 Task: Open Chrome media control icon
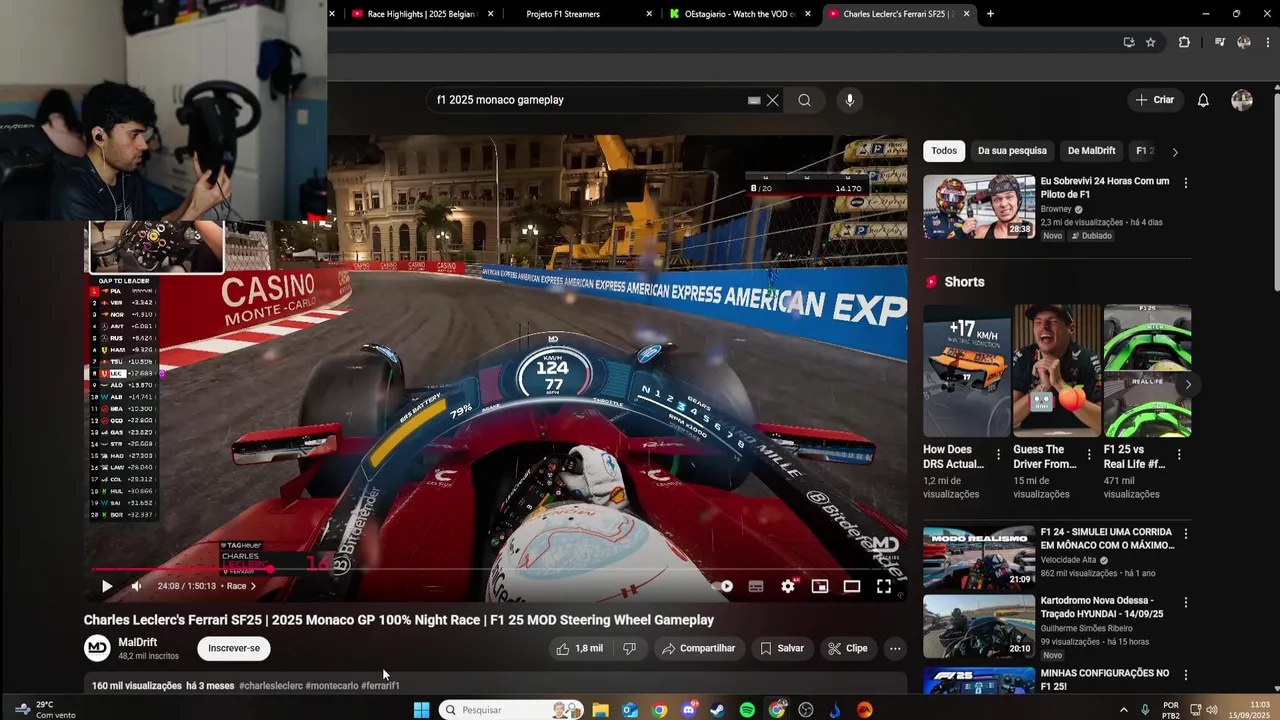(x=1219, y=42)
